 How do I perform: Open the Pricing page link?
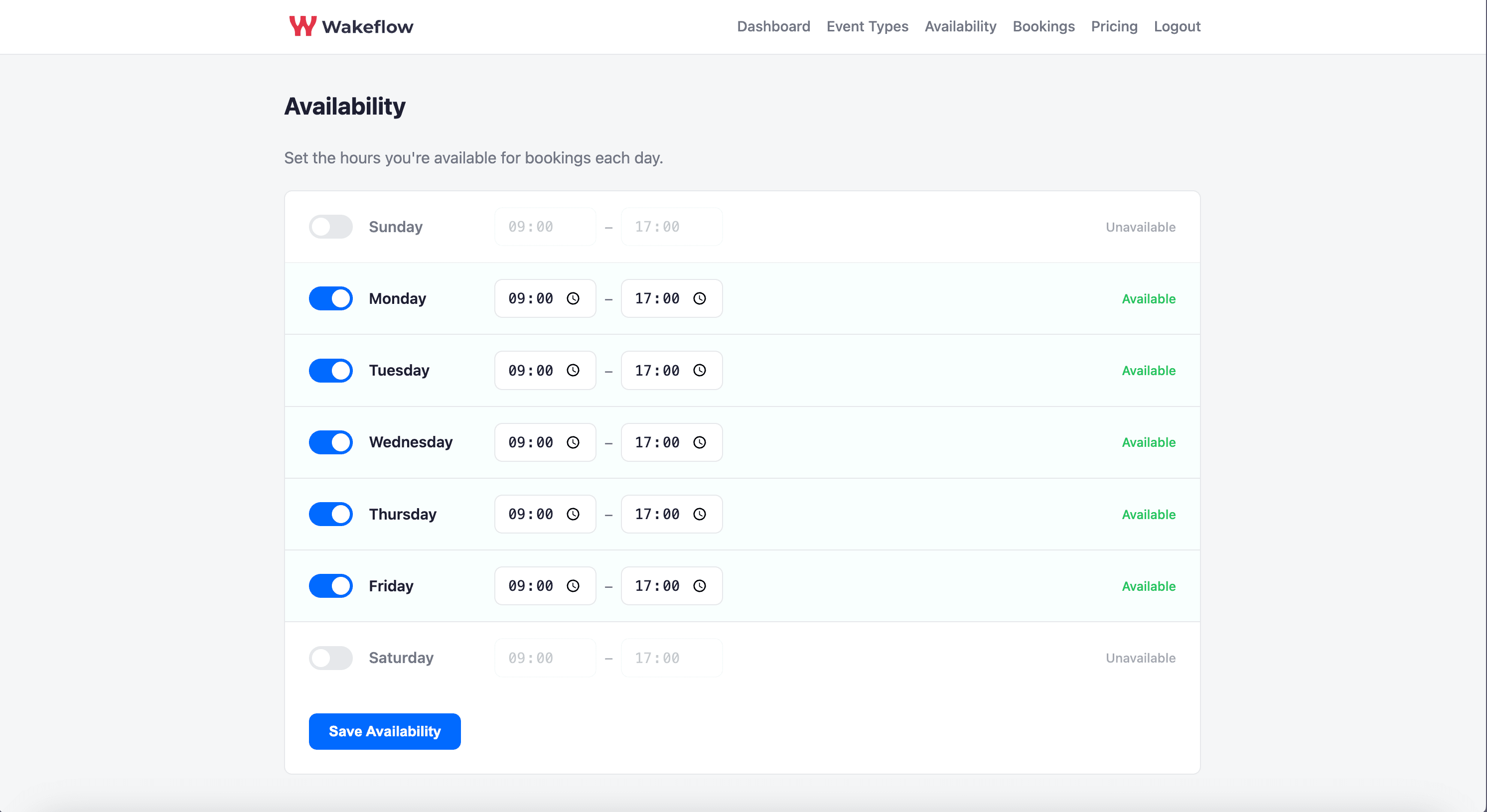[1114, 26]
